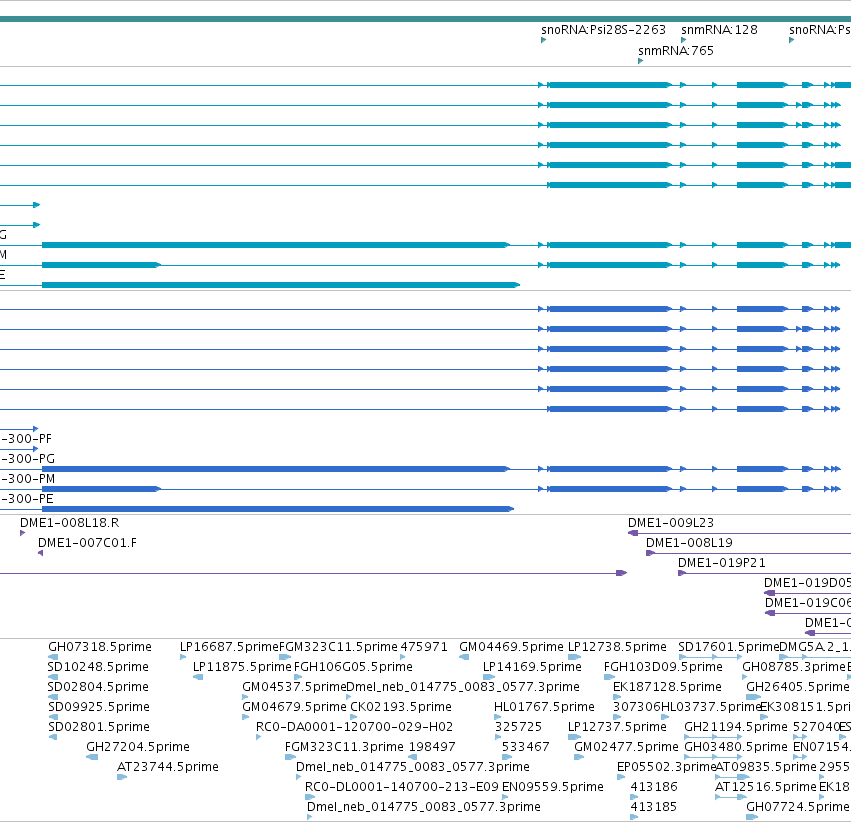The height and width of the screenshot is (822, 851).
Task: Open the GH03480.5prime EST label
Action: (x=736, y=748)
